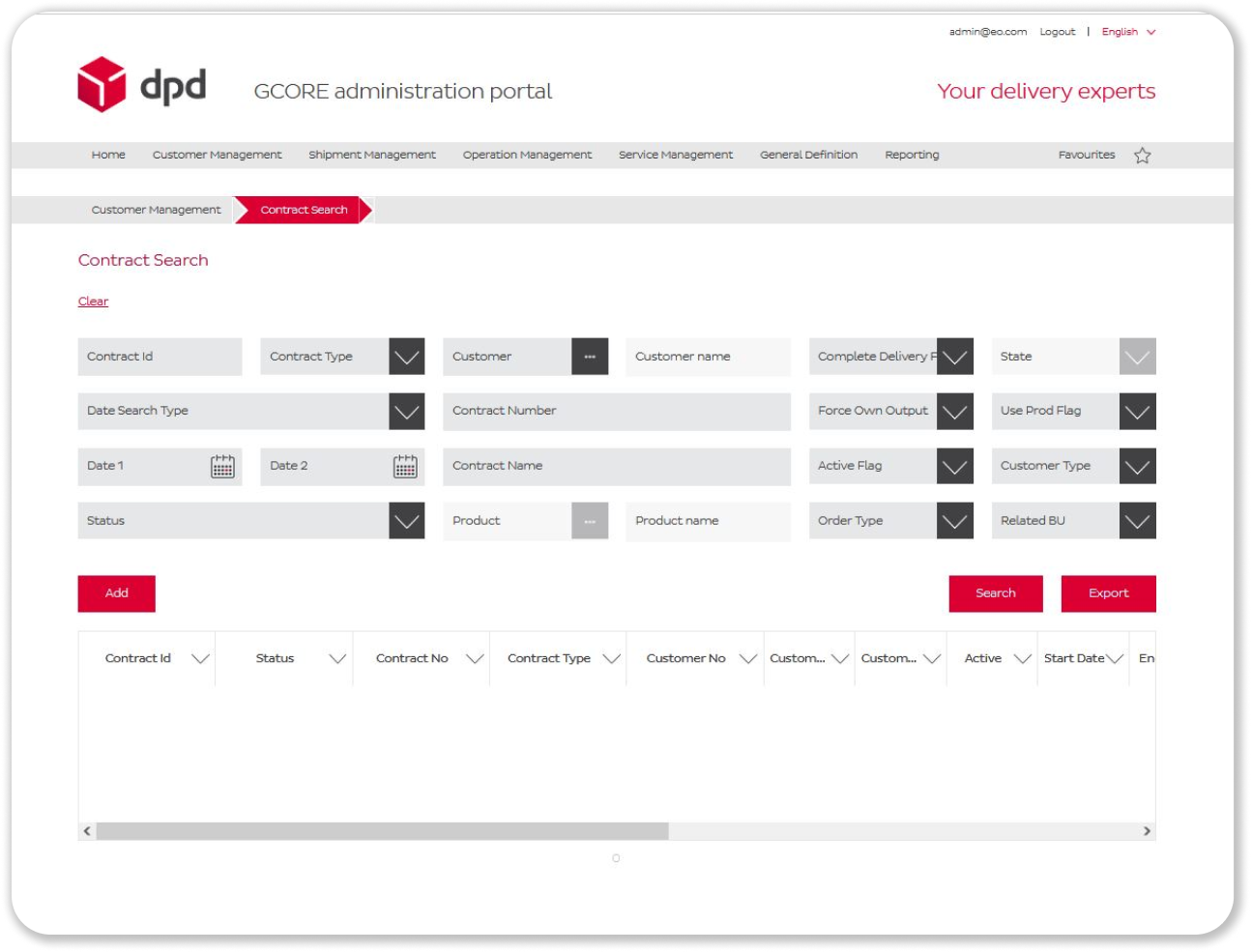Open the Date 1 calendar picker
1252x952 pixels.
tap(222, 467)
